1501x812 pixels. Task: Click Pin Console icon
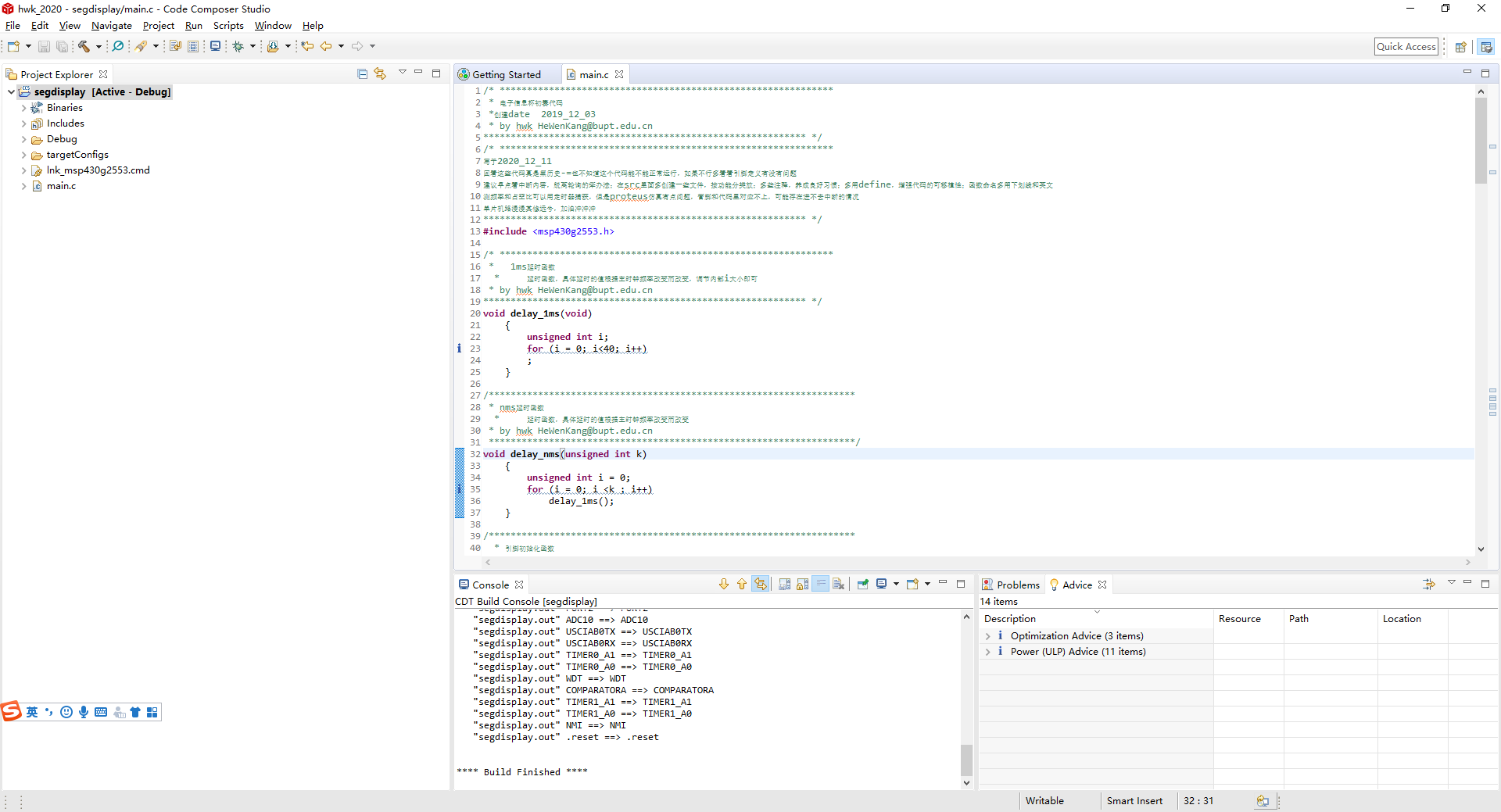click(863, 585)
